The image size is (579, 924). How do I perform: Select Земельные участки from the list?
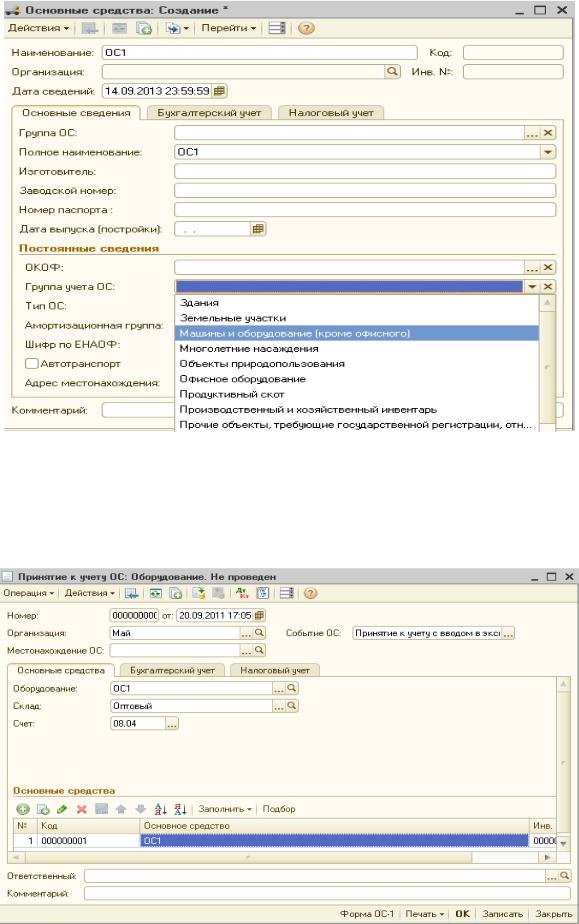click(357, 318)
